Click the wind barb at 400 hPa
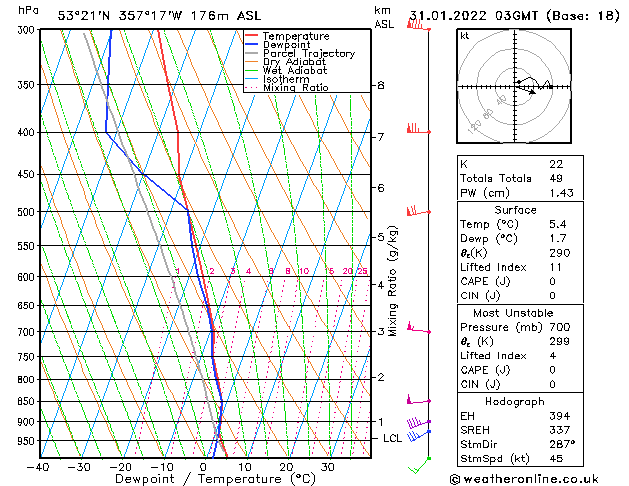The width and height of the screenshot is (629, 486). (x=412, y=129)
